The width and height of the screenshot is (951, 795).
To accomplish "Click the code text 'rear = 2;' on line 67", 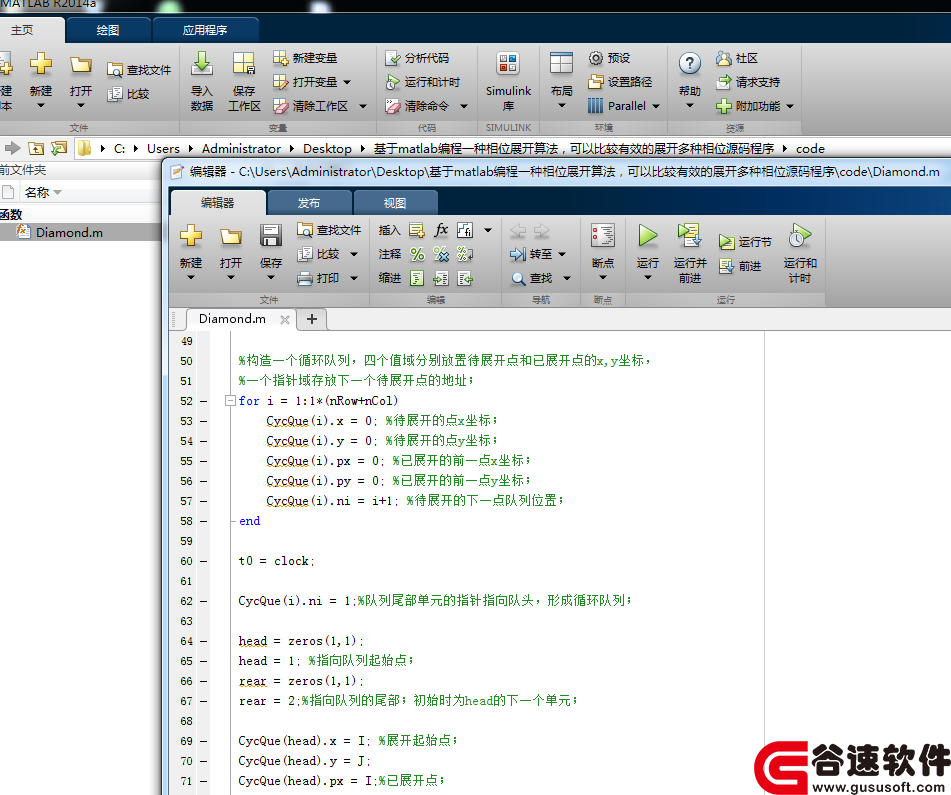I will pyautogui.click(x=267, y=701).
